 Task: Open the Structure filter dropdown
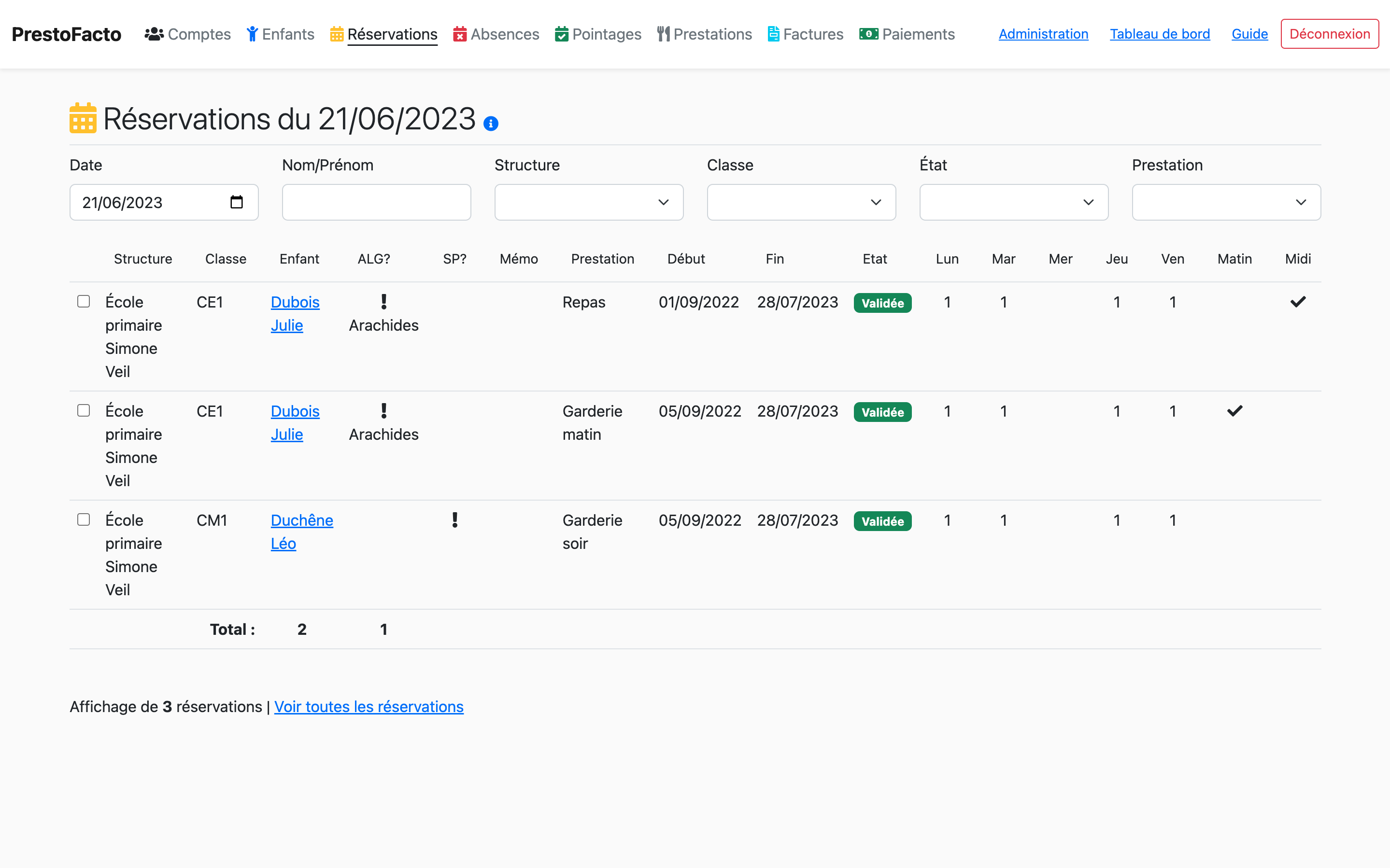(x=588, y=202)
